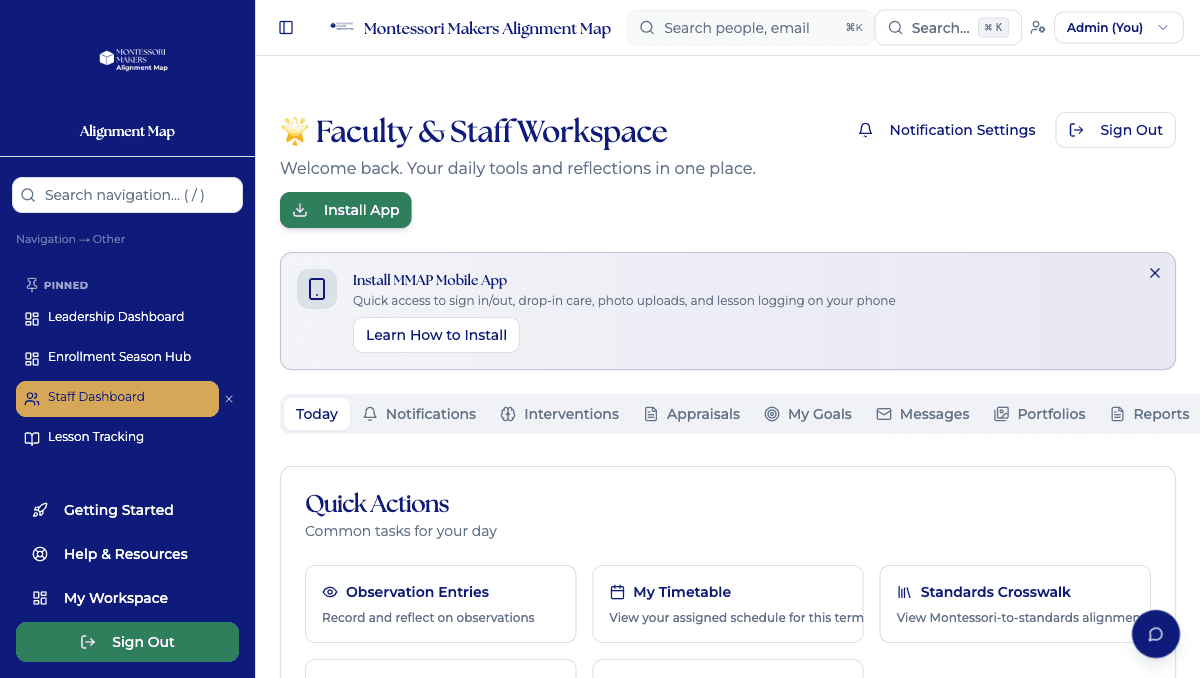Click the Enrollment Season Hub icon
Viewport: 1200px width, 678px height.
click(x=33, y=357)
